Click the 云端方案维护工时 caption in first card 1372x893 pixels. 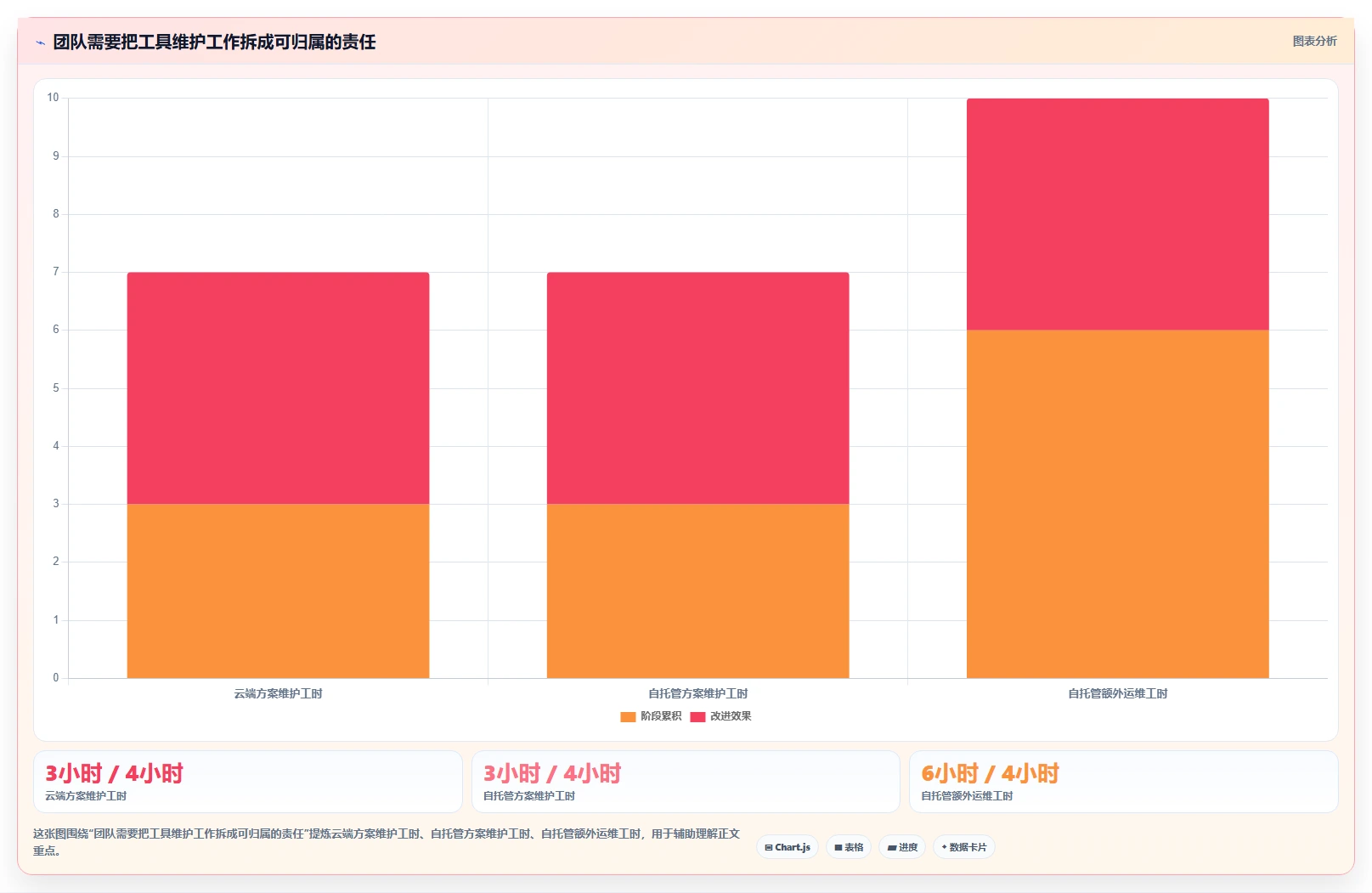(x=86, y=796)
